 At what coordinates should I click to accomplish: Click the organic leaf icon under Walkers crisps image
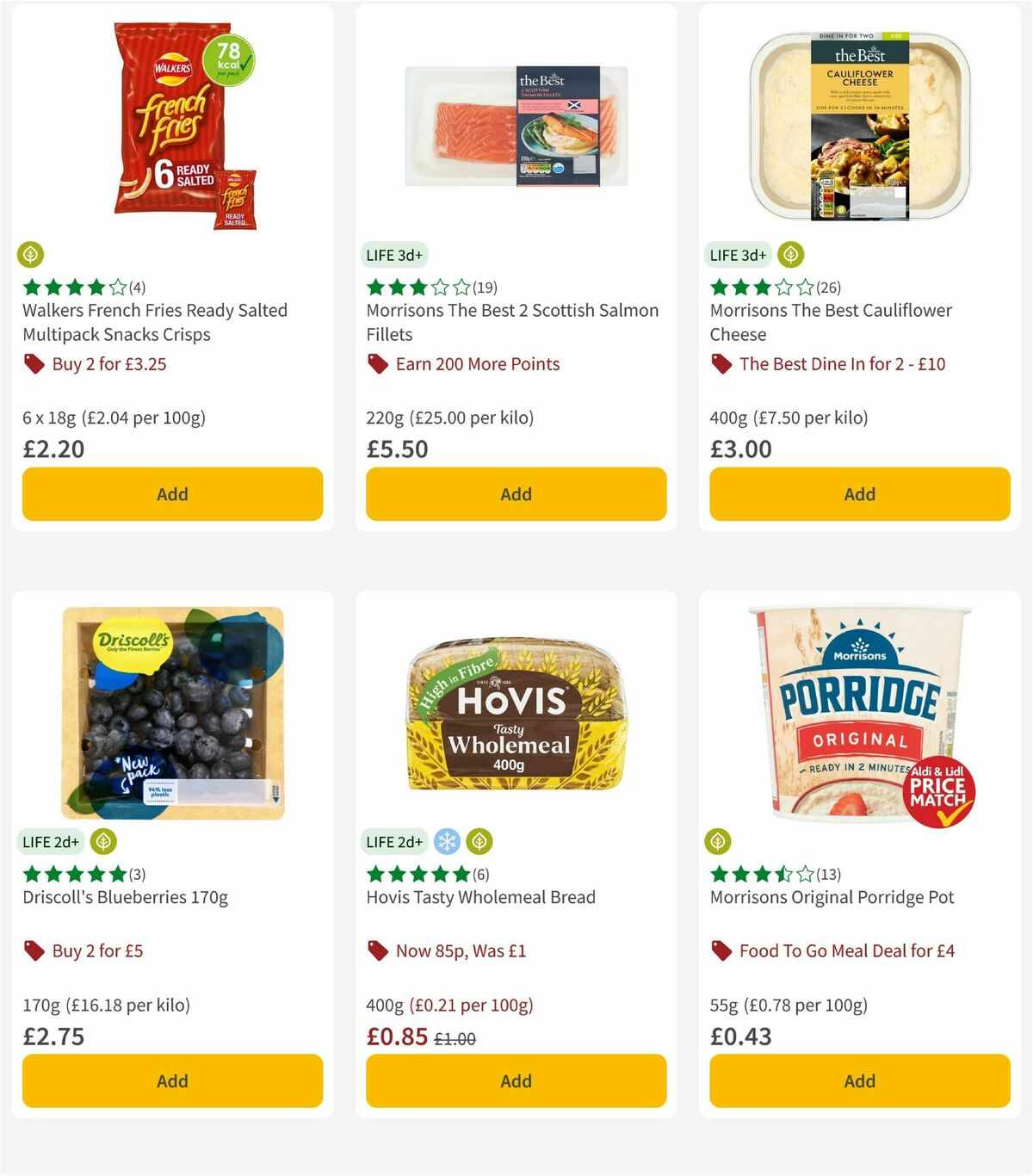31,254
